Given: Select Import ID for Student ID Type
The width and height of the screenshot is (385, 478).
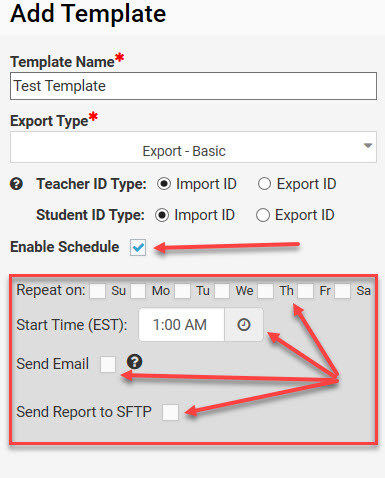Looking at the screenshot, I should [x=162, y=215].
